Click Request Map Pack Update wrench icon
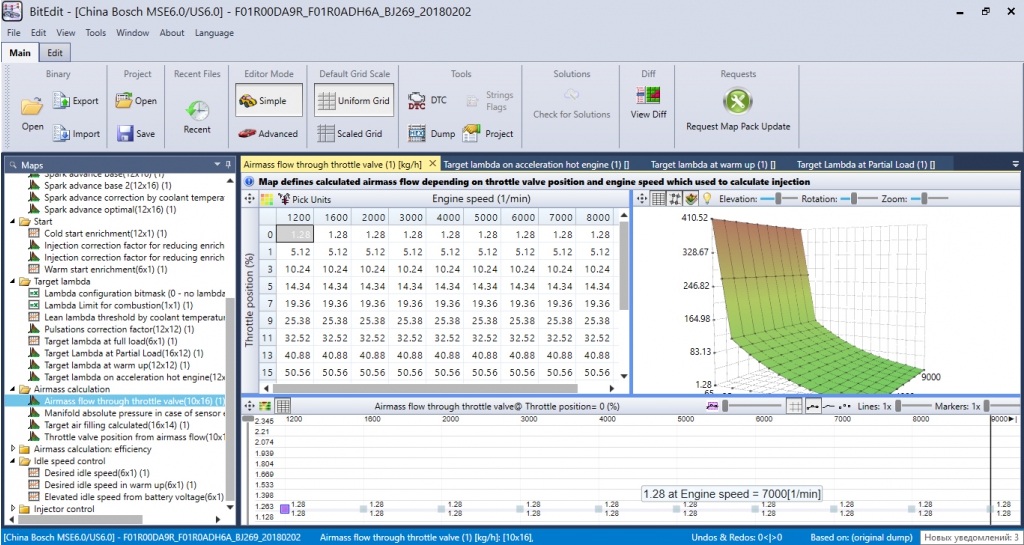Image resolution: width=1024 pixels, height=545 pixels. pyautogui.click(x=738, y=102)
